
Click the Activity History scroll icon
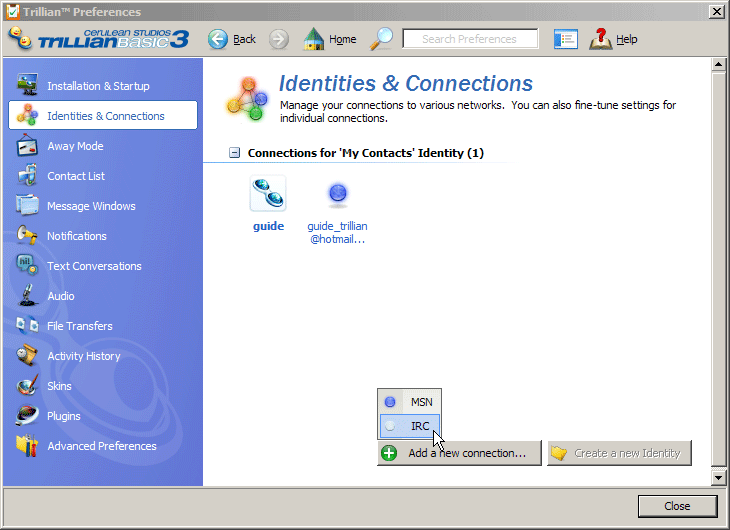[x=27, y=355]
